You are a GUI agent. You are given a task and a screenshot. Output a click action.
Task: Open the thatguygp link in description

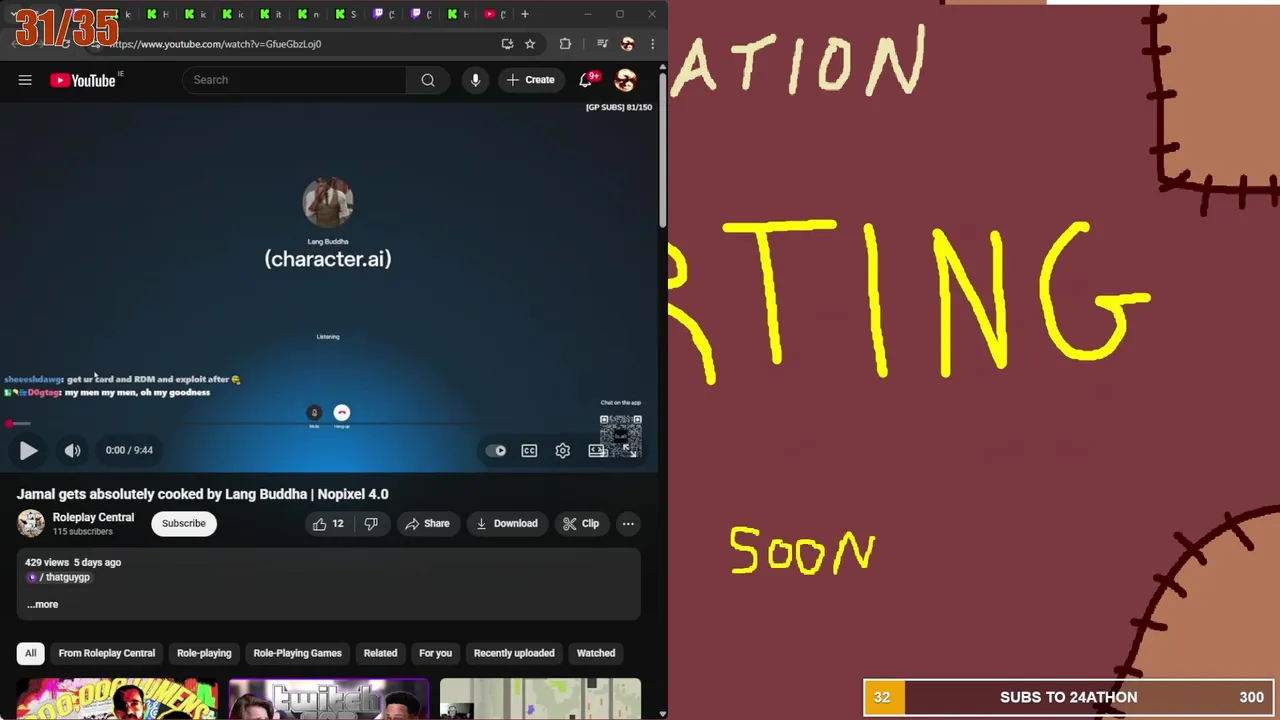60,578
